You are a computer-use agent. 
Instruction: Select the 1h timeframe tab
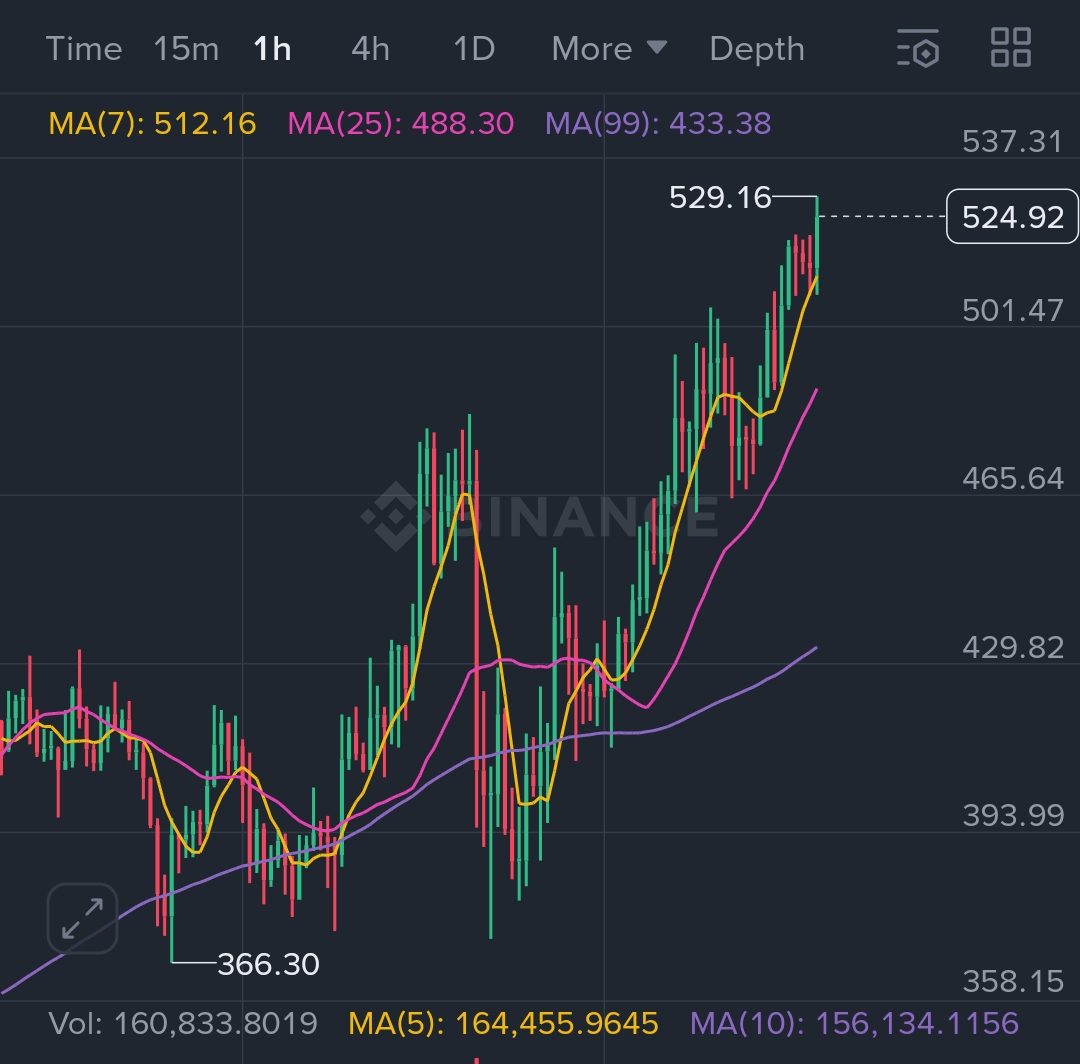(x=272, y=49)
